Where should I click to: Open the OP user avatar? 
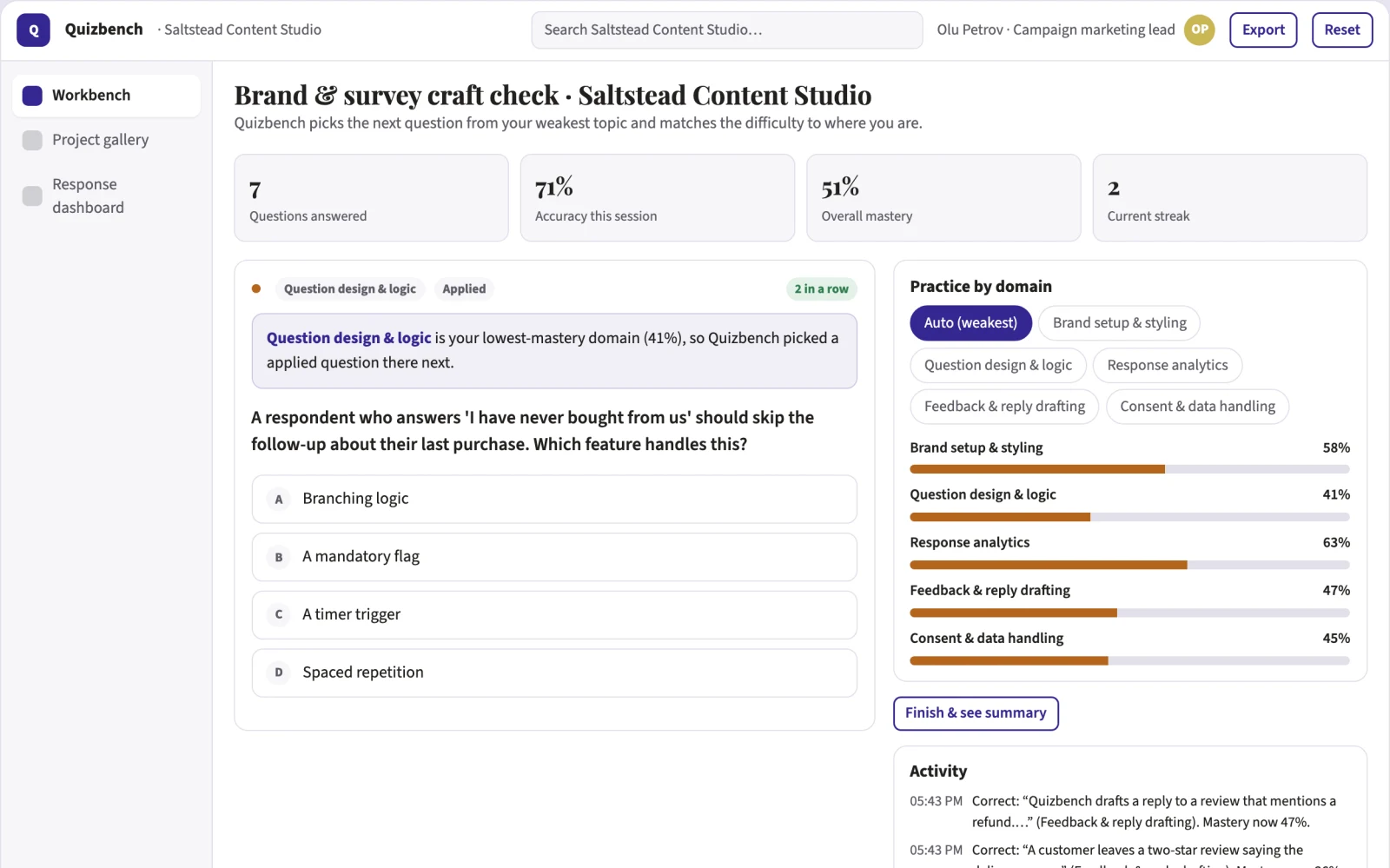(x=1199, y=30)
